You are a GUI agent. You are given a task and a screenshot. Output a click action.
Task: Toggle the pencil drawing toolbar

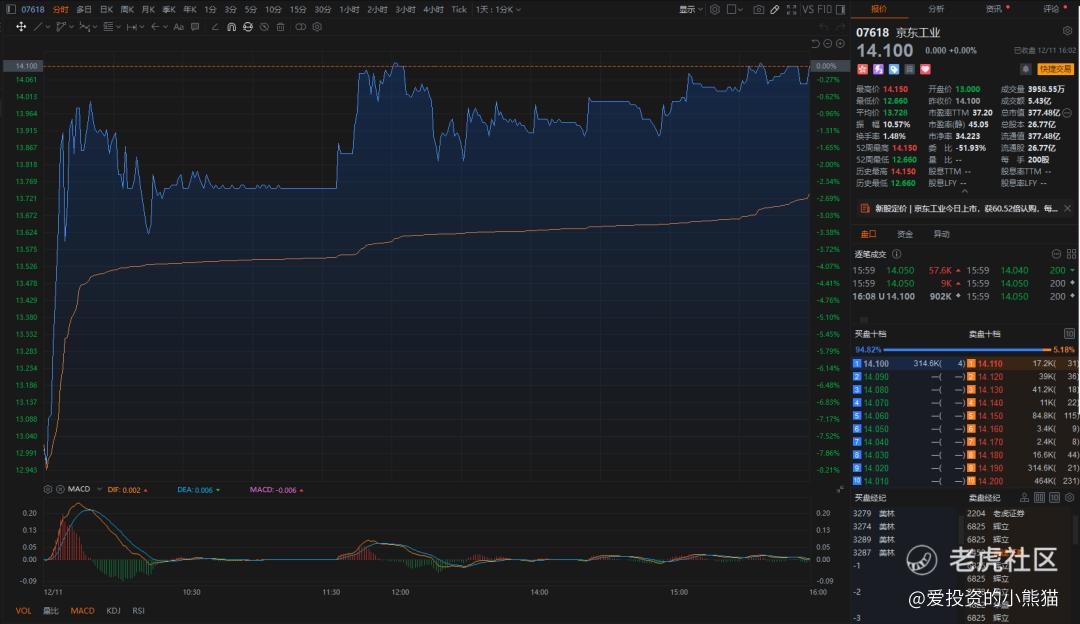point(775,10)
